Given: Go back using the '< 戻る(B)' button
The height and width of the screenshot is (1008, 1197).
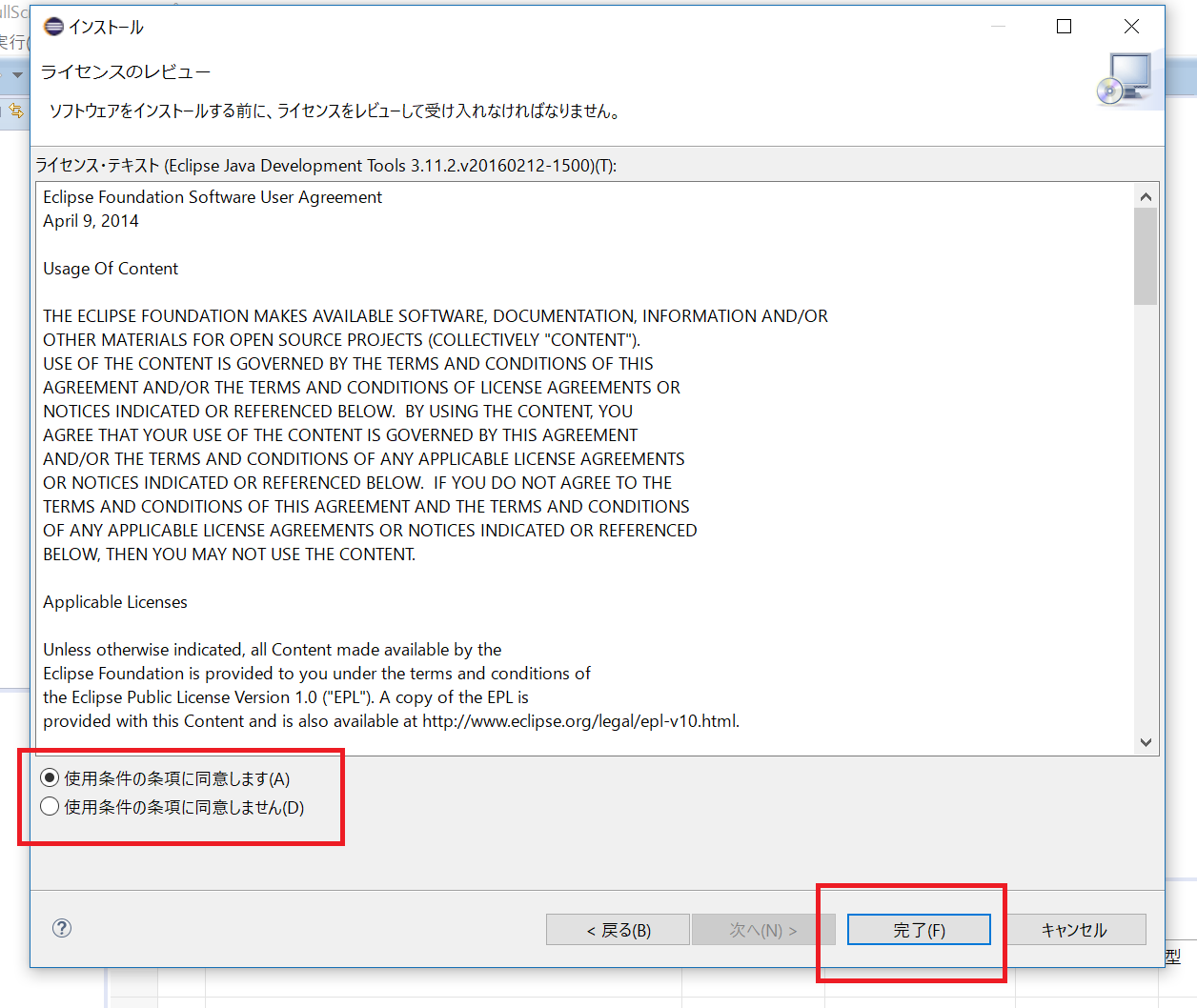Looking at the screenshot, I should (x=618, y=929).
